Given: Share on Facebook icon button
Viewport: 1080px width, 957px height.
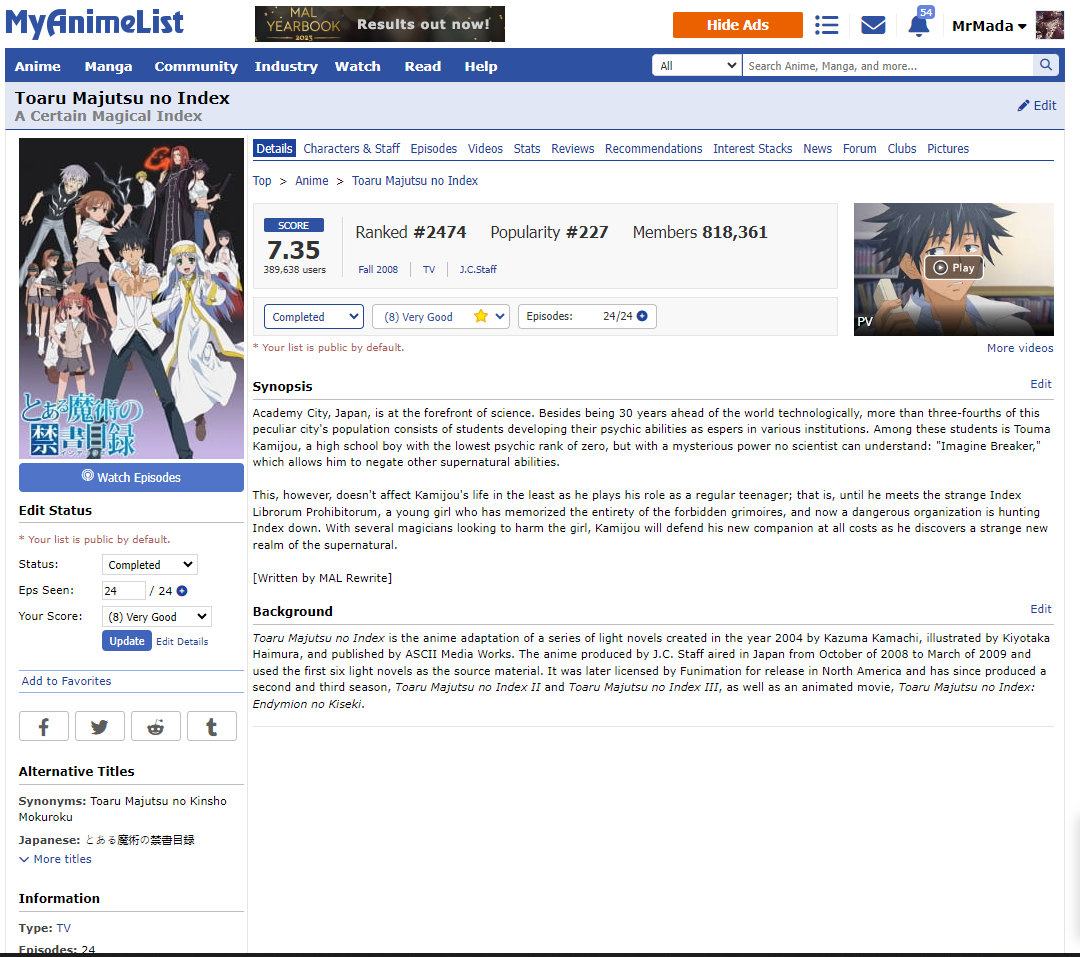Looking at the screenshot, I should click(43, 726).
